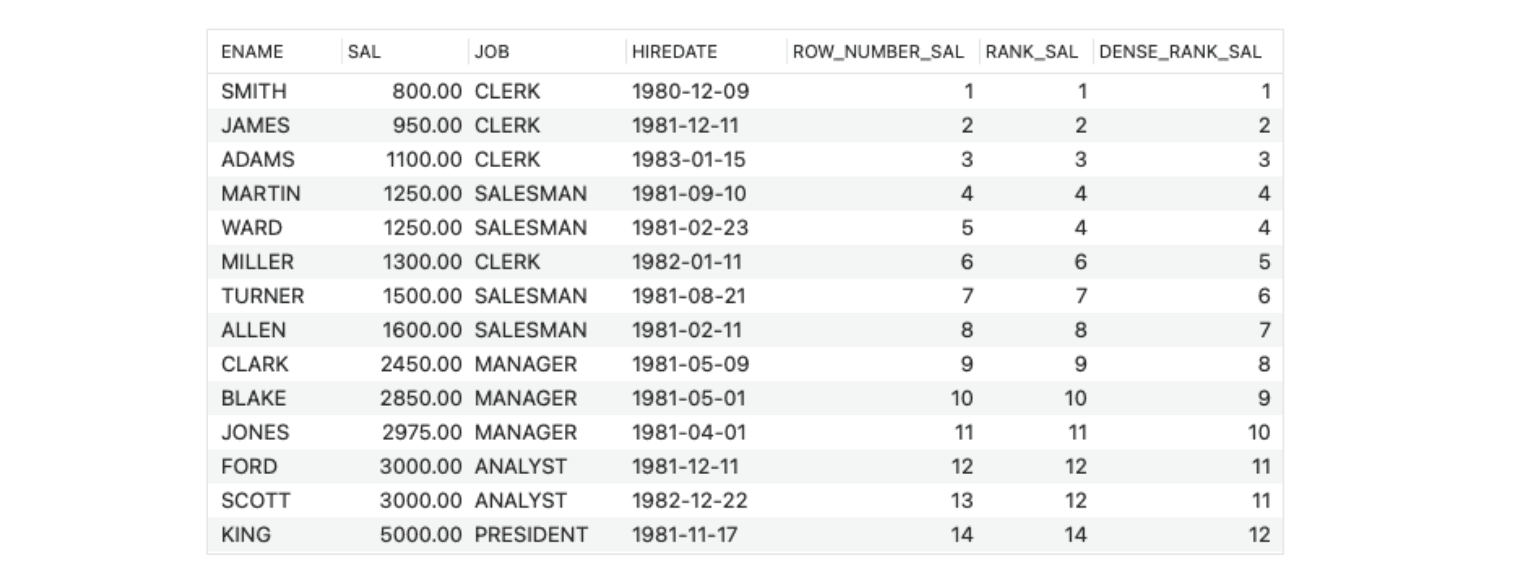Select the ROW_NUMBER_SAL column header
This screenshot has width=1518, height=580.
click(879, 51)
